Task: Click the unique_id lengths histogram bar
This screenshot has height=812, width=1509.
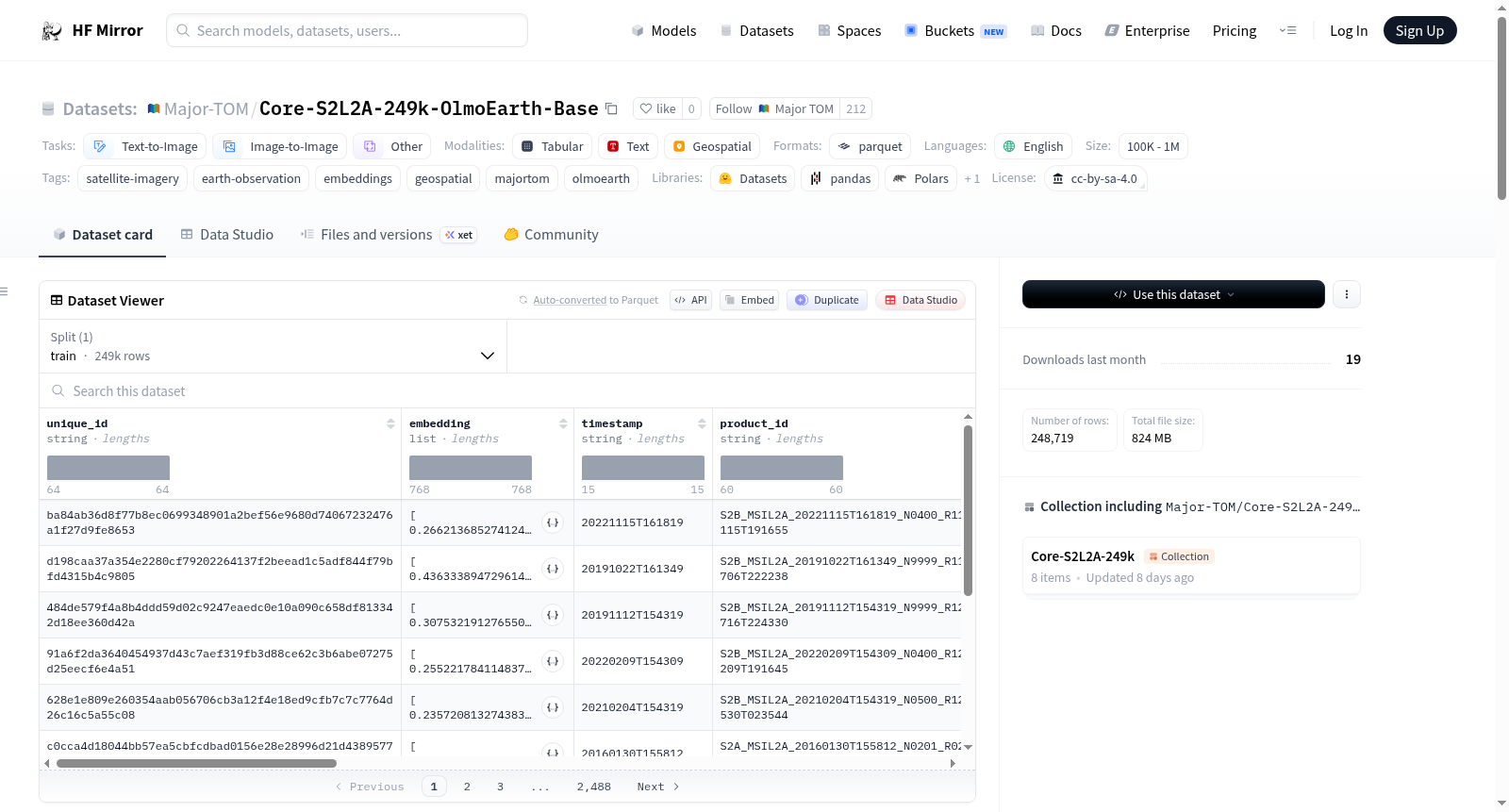Action: [108, 468]
